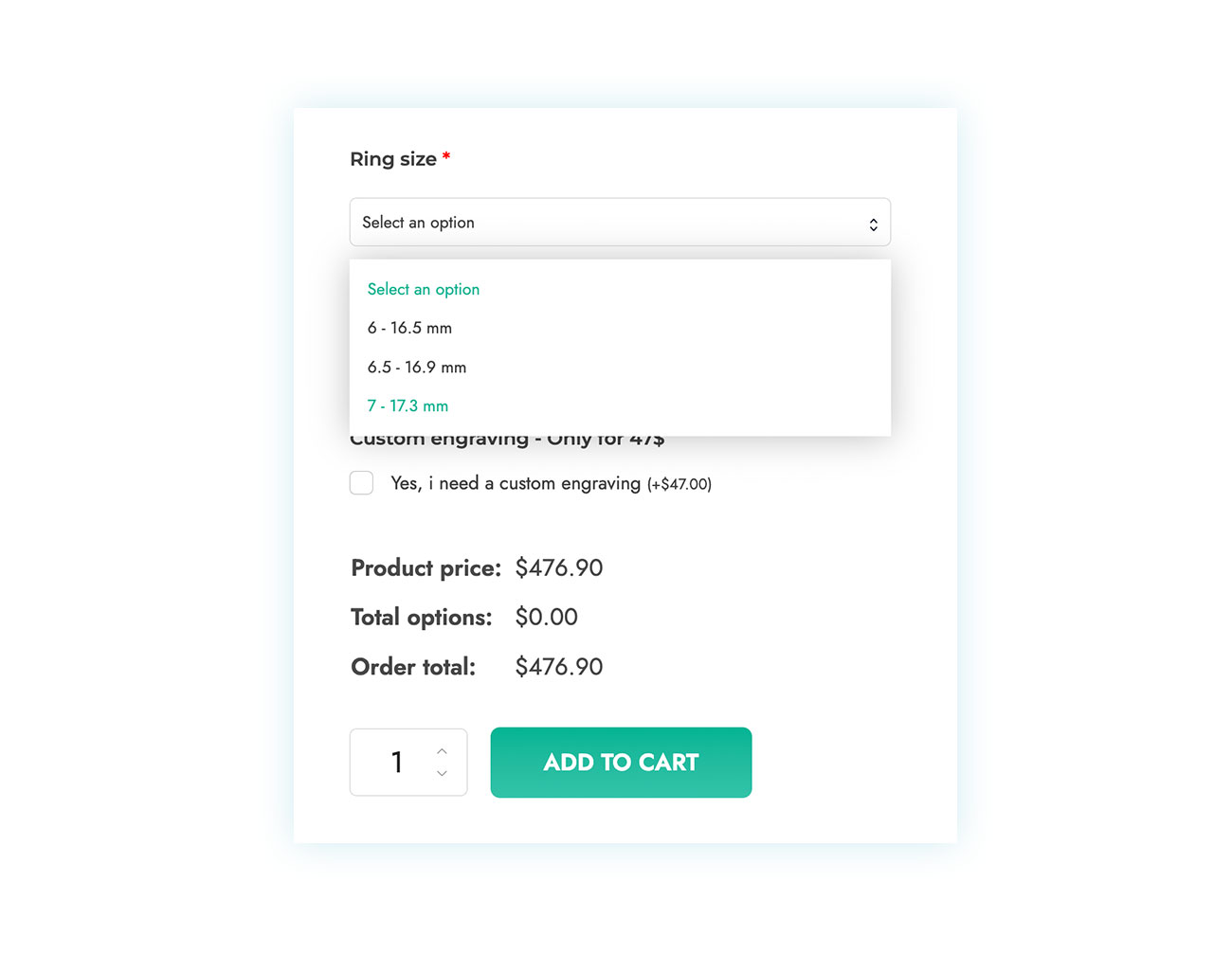
Task: Click the Total options amount
Action: coord(547,617)
